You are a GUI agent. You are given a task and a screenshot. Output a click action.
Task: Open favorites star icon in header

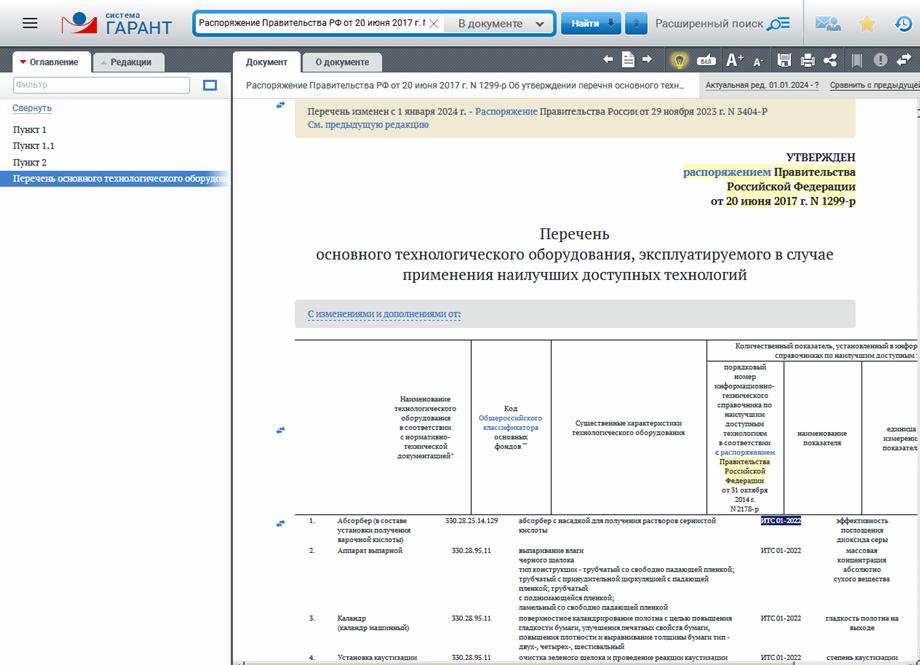(867, 23)
